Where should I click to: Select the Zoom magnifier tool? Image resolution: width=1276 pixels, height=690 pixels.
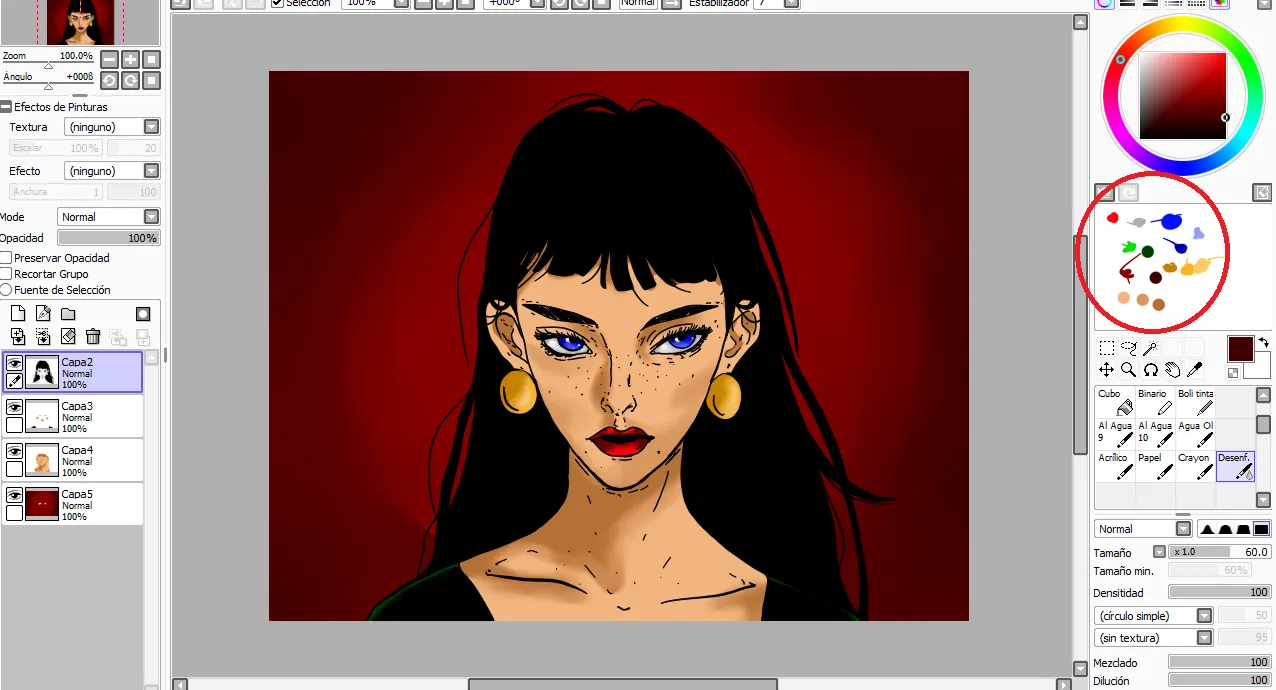(1129, 370)
